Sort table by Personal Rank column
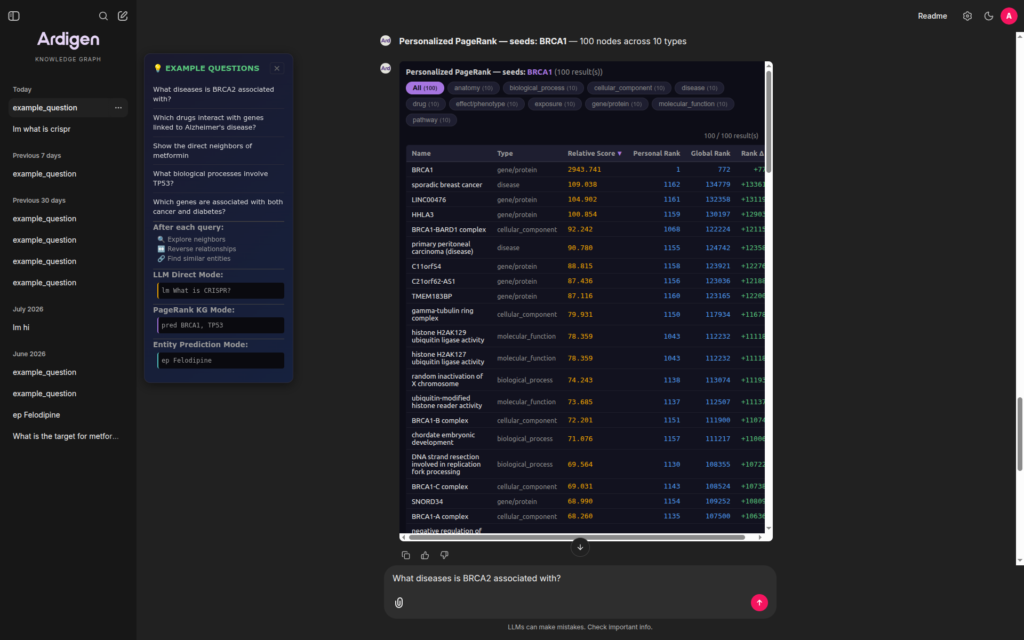This screenshot has height=640, width=1024. point(656,153)
